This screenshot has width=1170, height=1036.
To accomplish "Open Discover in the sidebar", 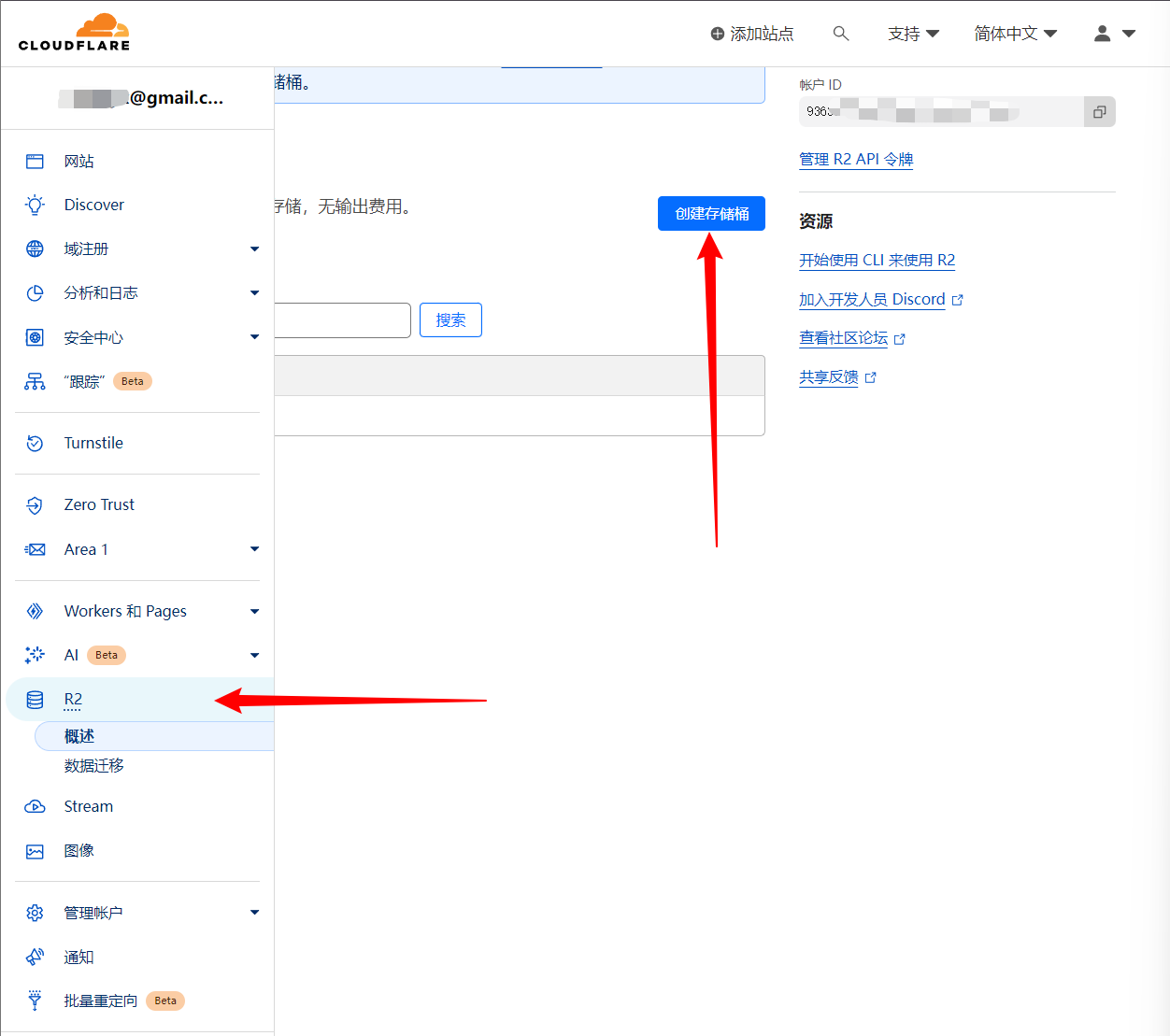I will coord(93,206).
